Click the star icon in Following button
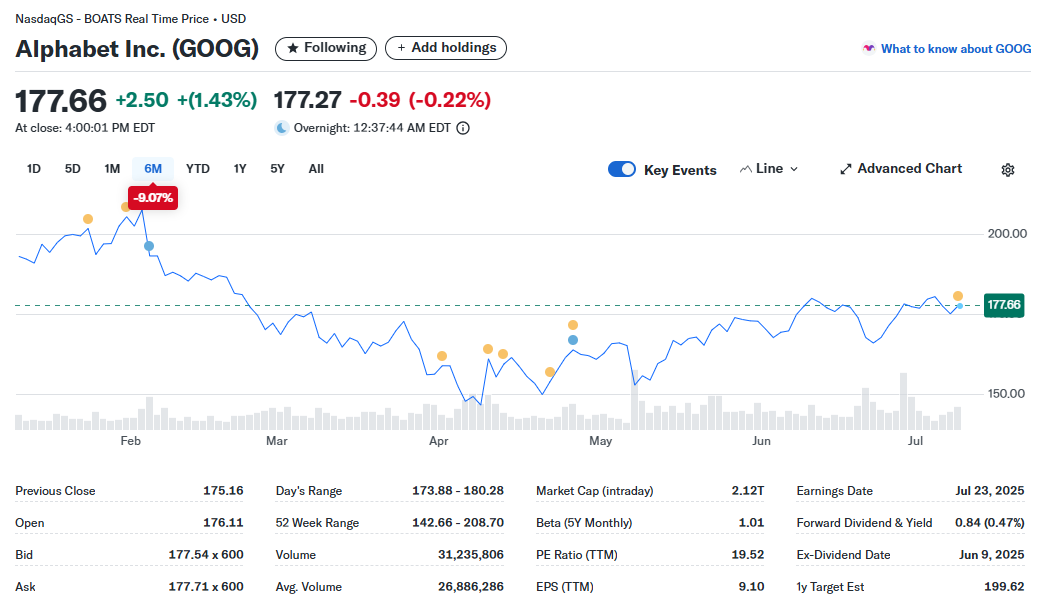Screen dimensions: 1042x606 tap(292, 49)
